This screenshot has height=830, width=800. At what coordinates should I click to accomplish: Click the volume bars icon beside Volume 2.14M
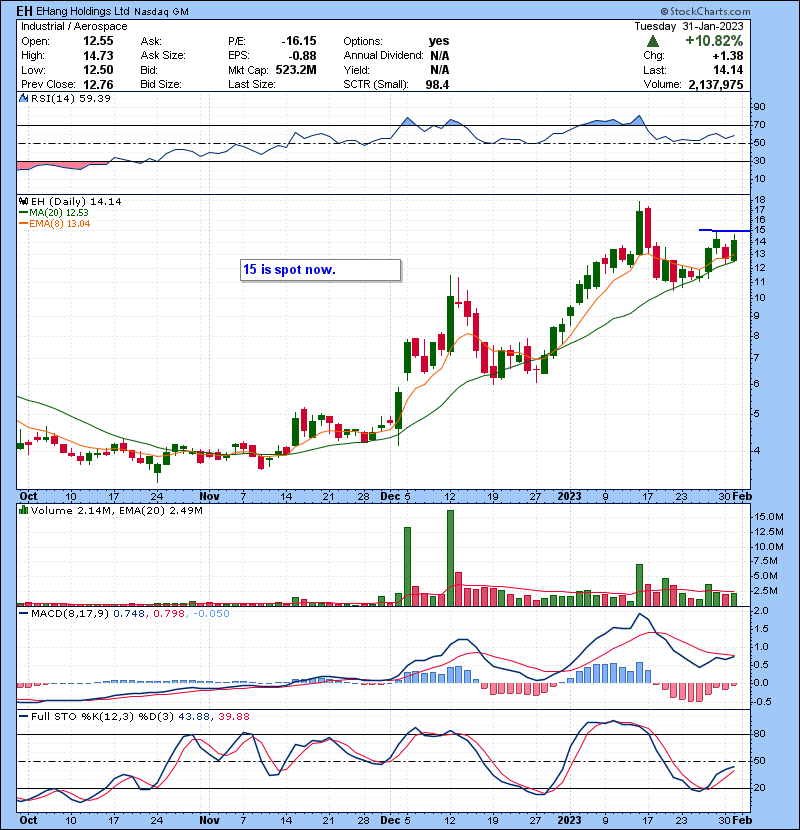tap(23, 510)
